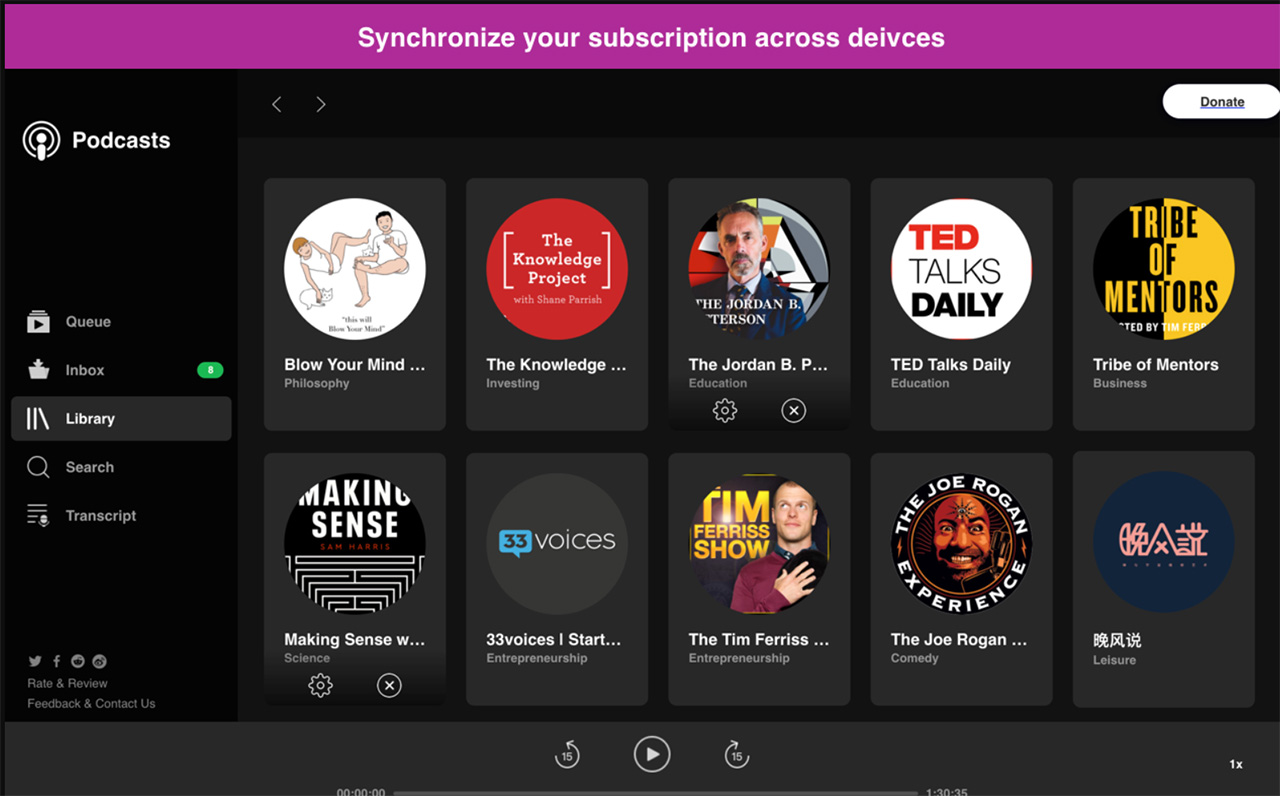Play the current episode
Viewport: 1280px width, 796px height.
coord(652,754)
